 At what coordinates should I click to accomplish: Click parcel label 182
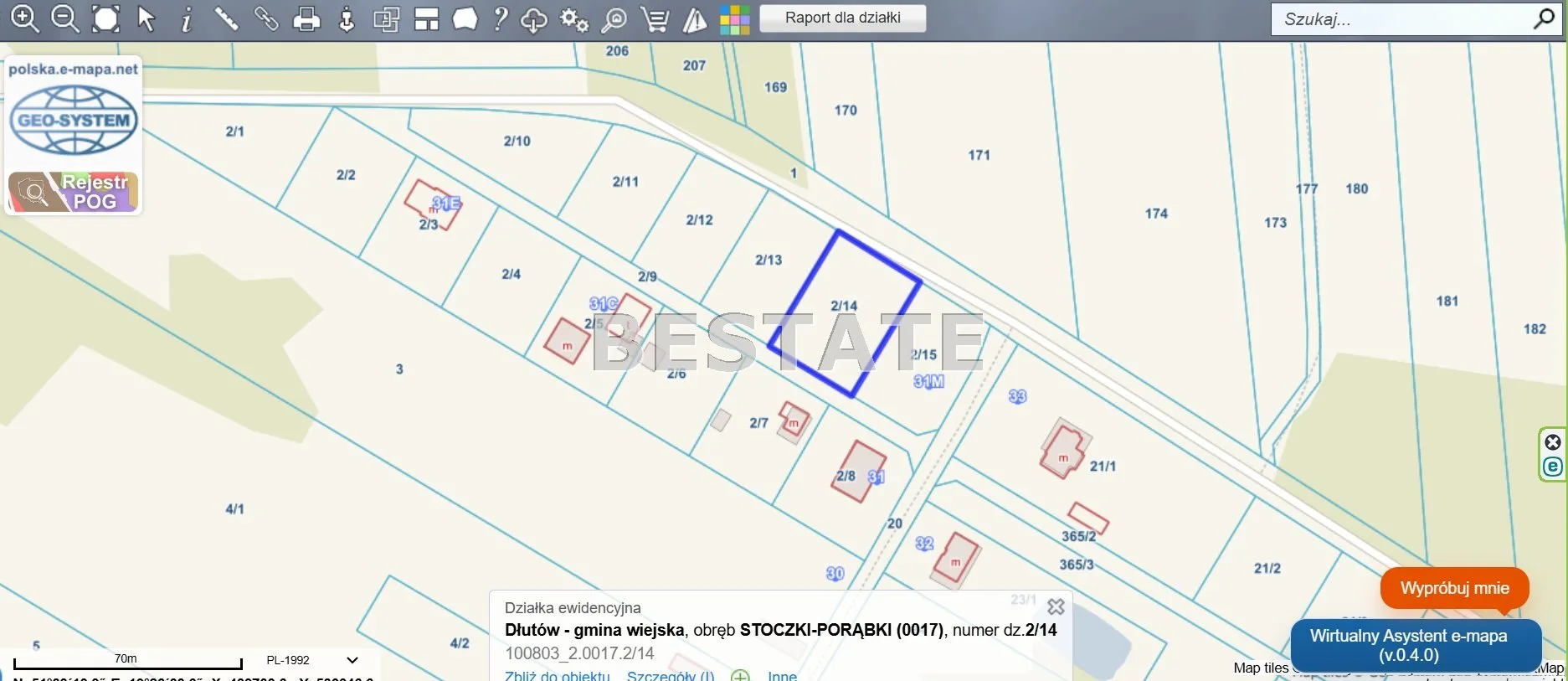1535,329
